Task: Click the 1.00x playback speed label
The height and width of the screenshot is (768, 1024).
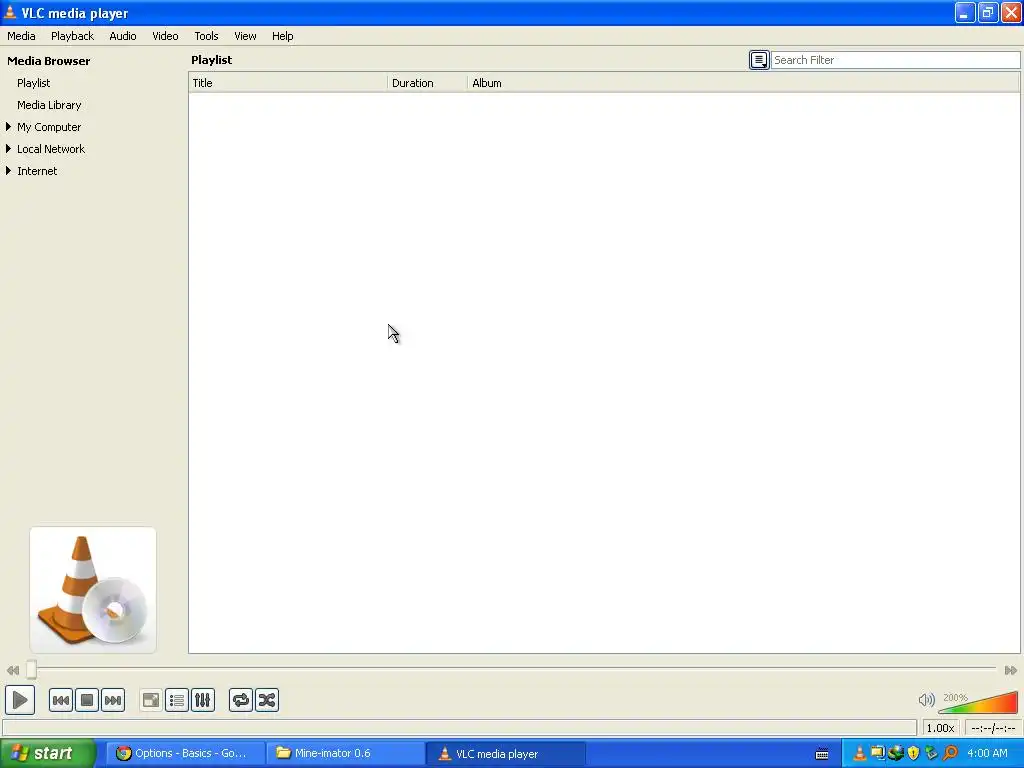Action: (x=940, y=728)
